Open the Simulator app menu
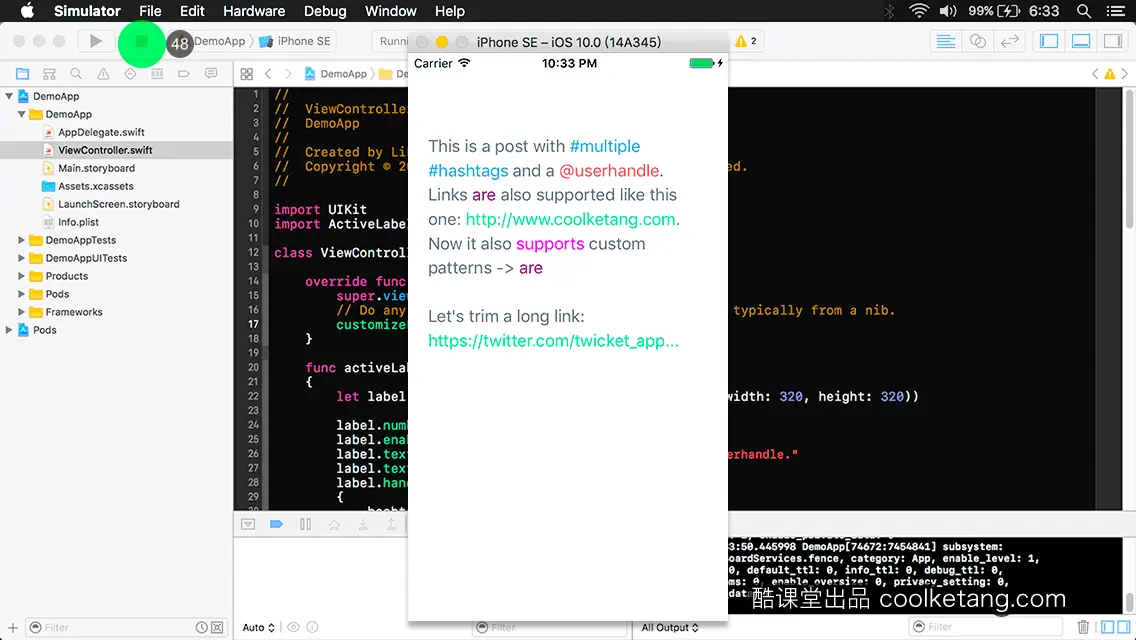This screenshot has width=1136, height=640. click(87, 11)
